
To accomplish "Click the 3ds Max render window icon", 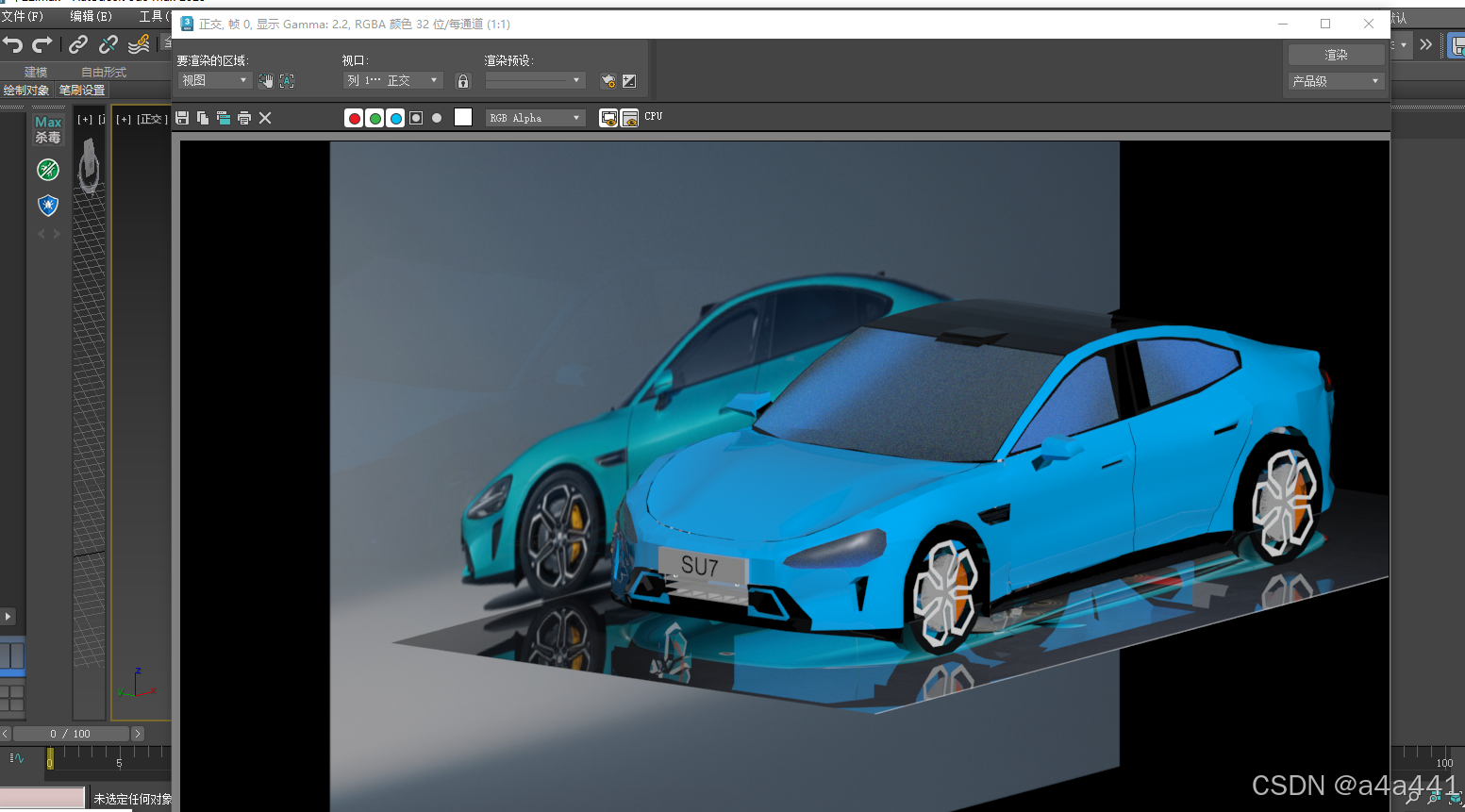I will click(187, 24).
